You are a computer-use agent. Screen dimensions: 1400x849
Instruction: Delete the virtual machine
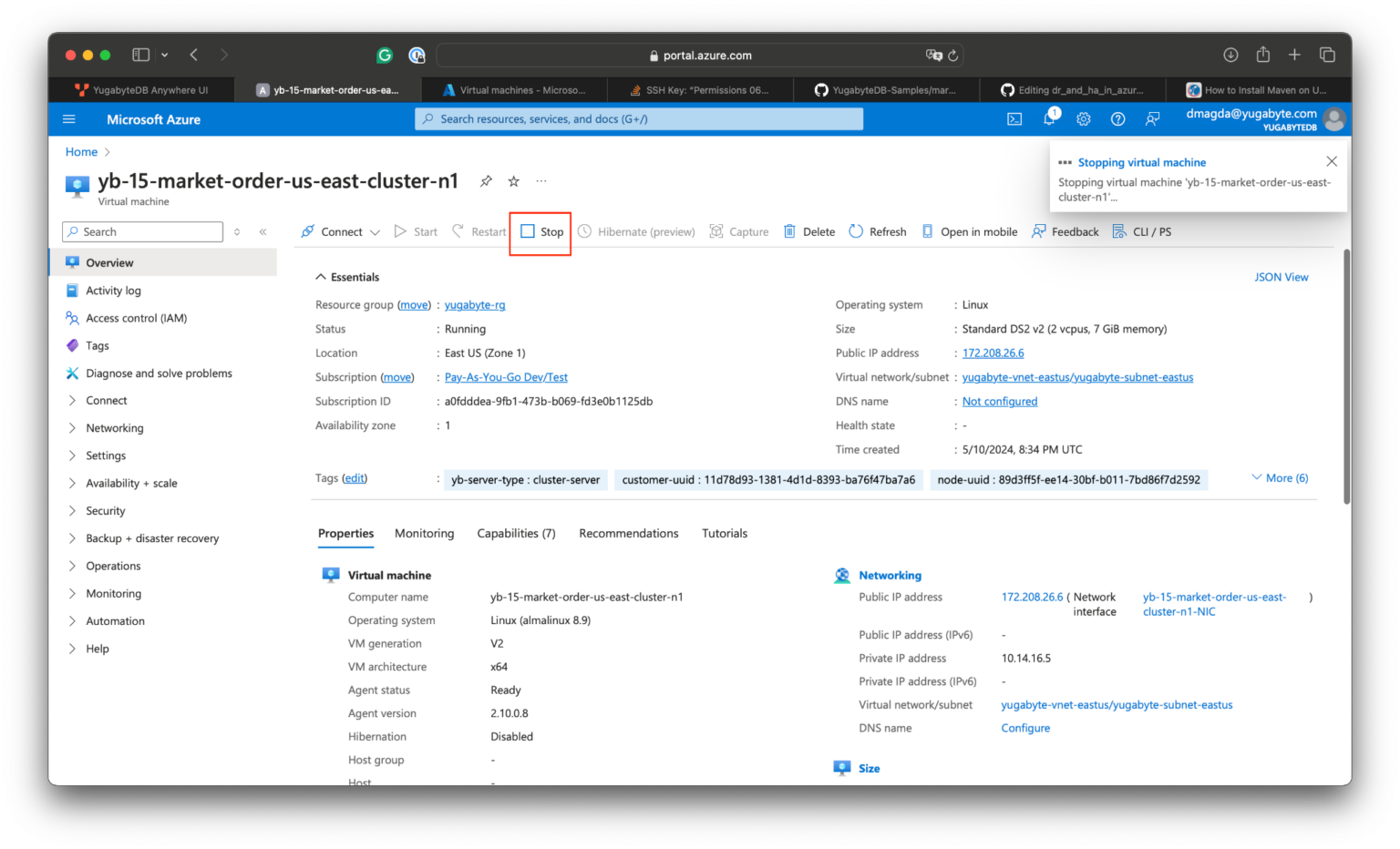click(808, 231)
